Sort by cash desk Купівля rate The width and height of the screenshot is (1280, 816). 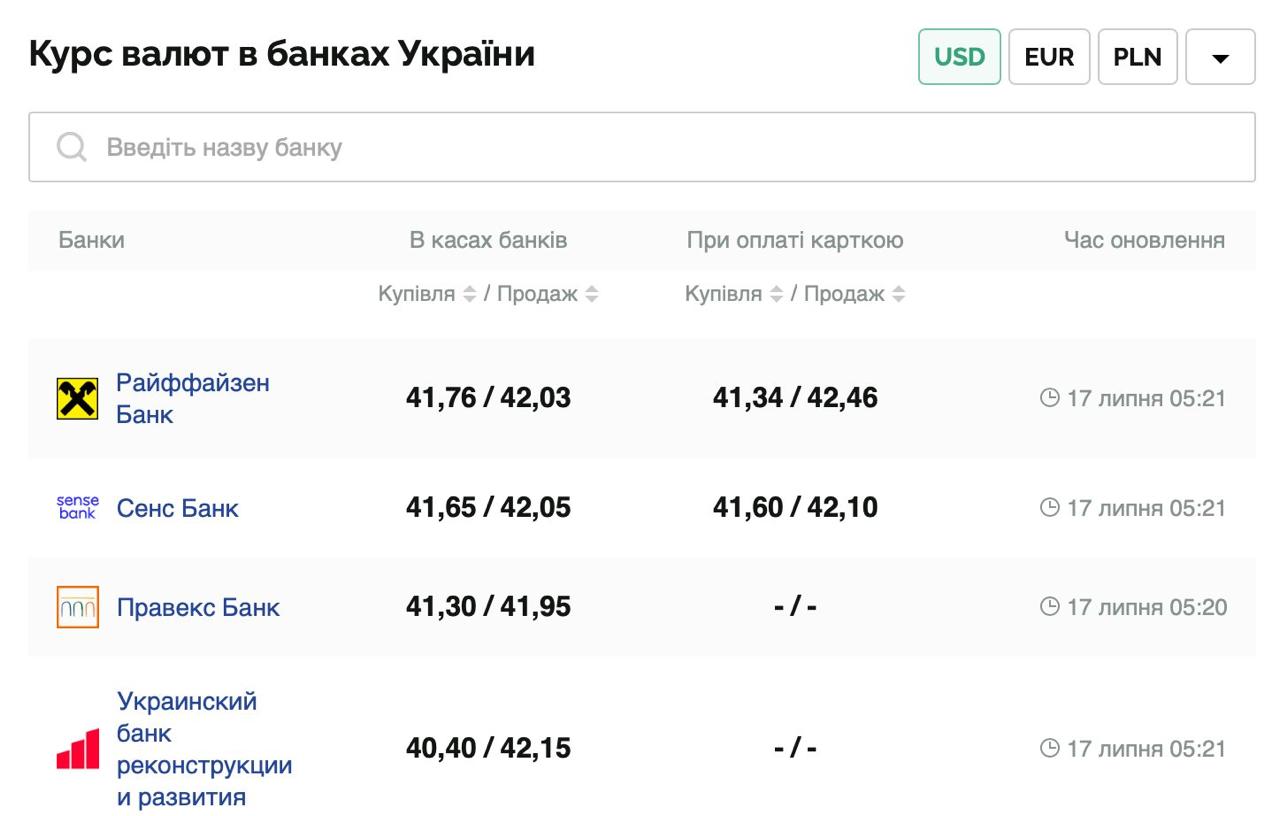[470, 295]
